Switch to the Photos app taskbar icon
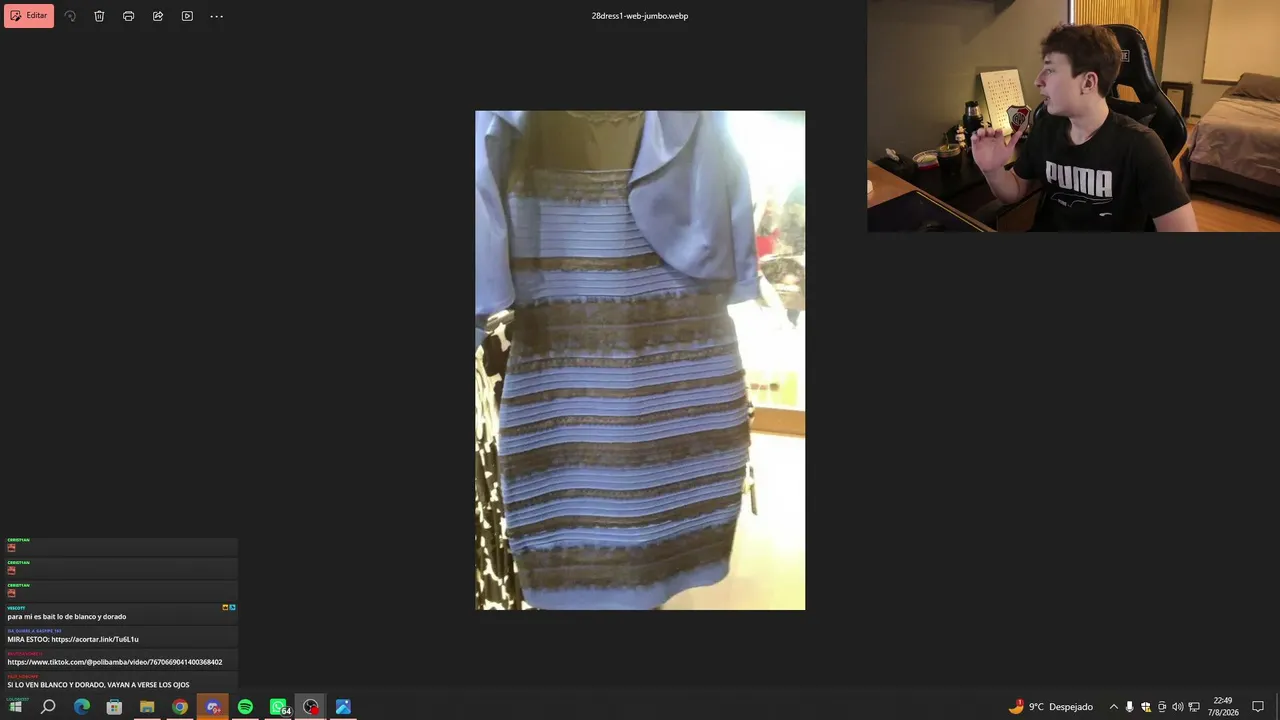1280x720 pixels. pos(343,707)
